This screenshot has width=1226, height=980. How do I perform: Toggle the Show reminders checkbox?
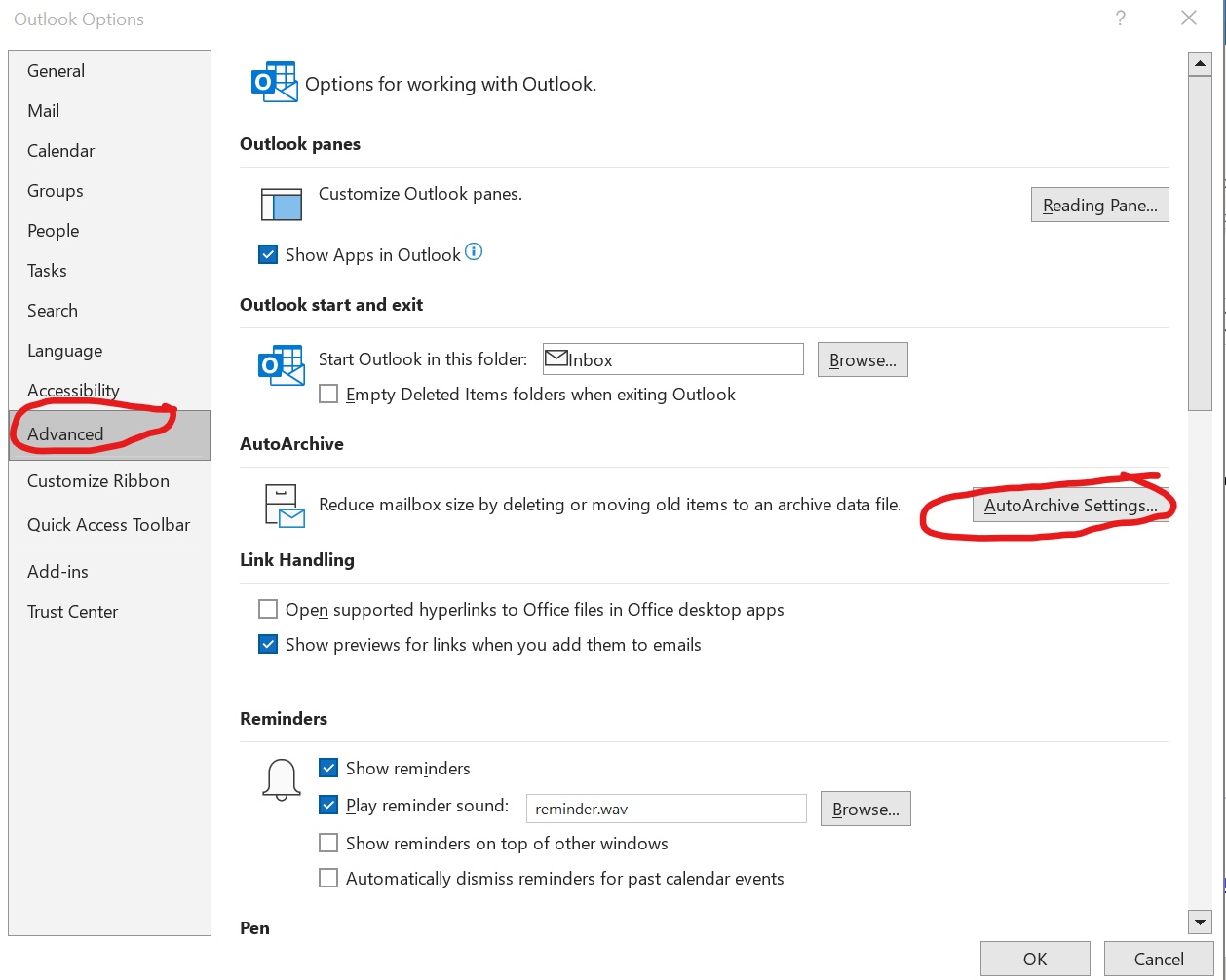[x=328, y=769]
